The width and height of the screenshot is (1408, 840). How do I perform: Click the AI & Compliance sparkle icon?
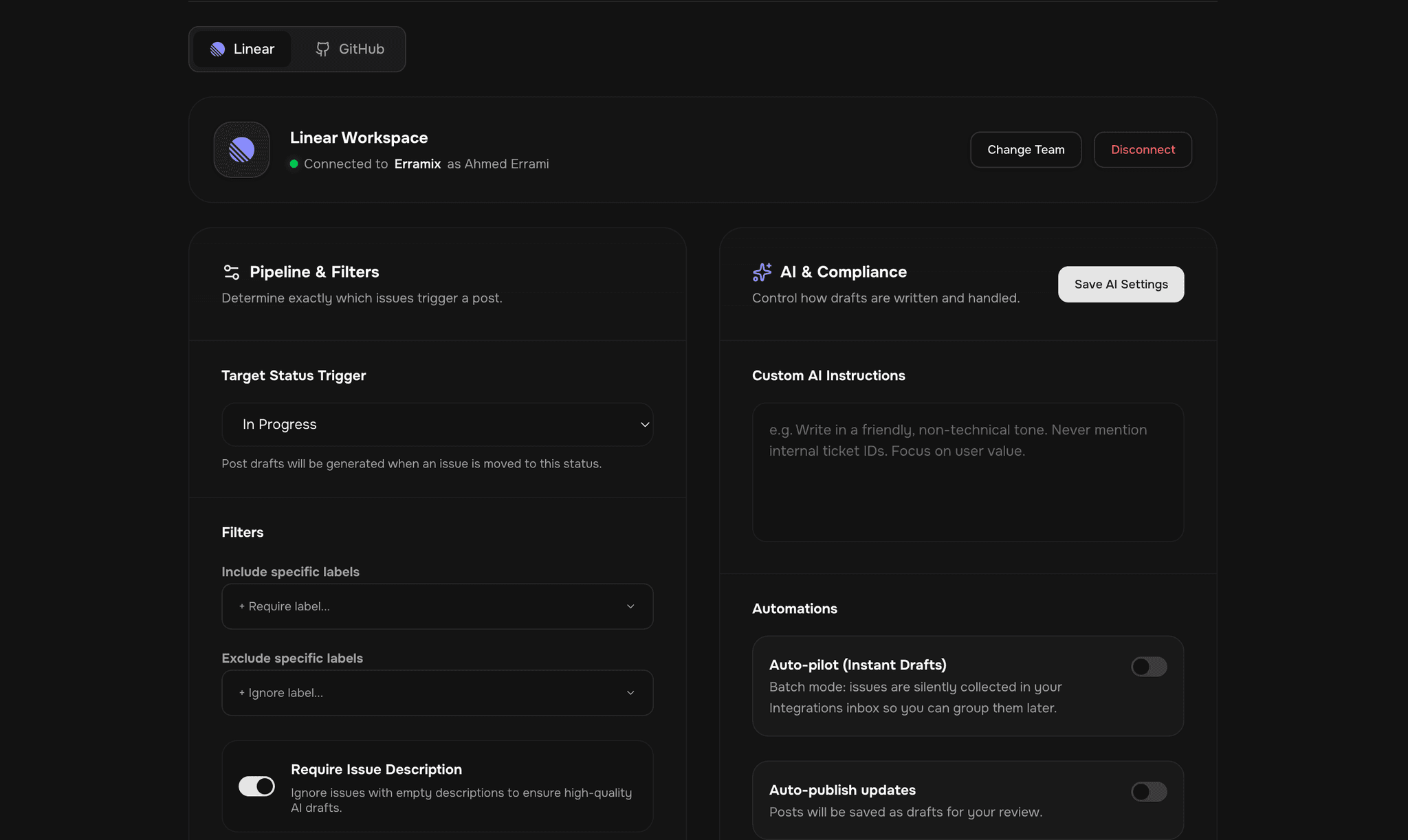(x=762, y=272)
